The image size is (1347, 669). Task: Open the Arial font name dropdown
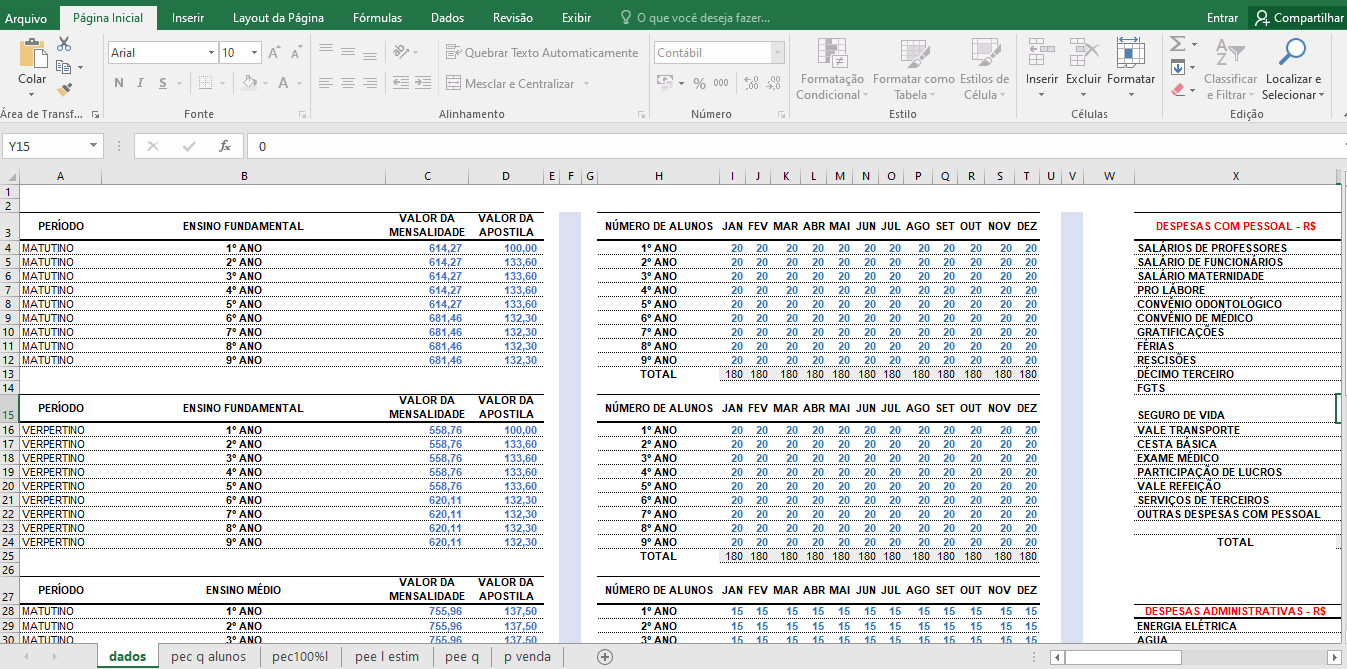pos(211,53)
